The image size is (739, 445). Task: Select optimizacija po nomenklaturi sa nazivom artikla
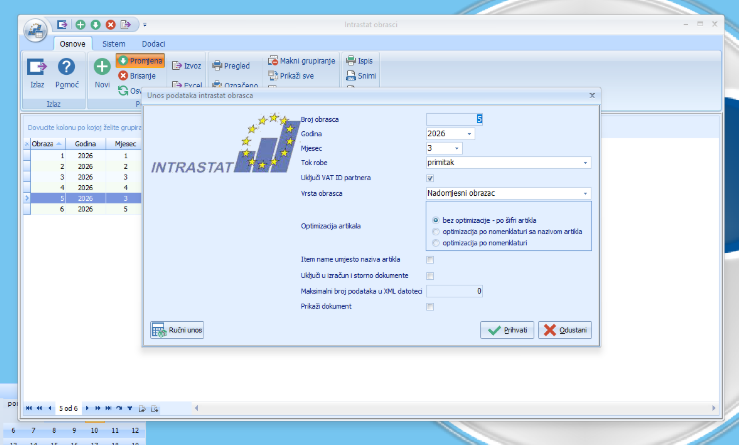click(435, 231)
